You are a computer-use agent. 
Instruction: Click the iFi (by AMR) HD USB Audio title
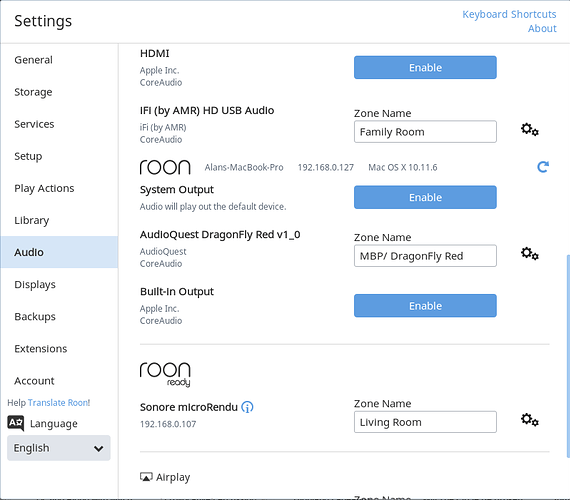(207, 111)
